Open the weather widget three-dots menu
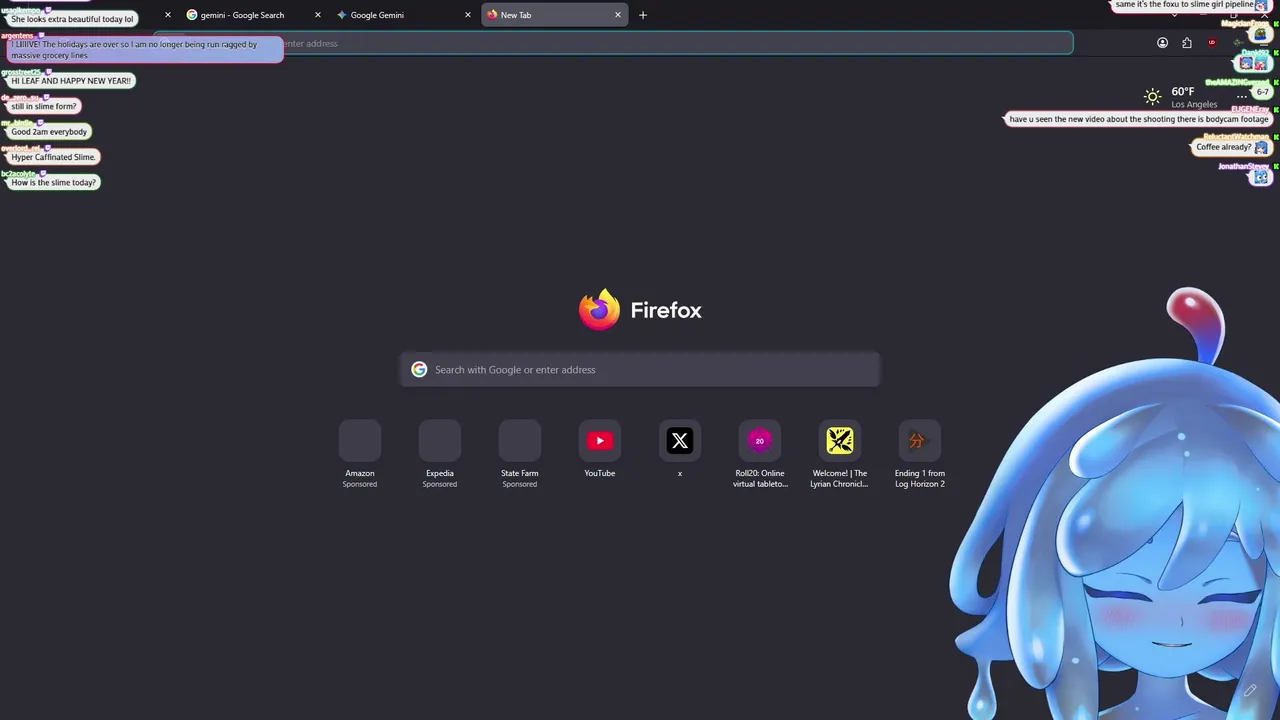The height and width of the screenshot is (720, 1280). tap(1242, 97)
